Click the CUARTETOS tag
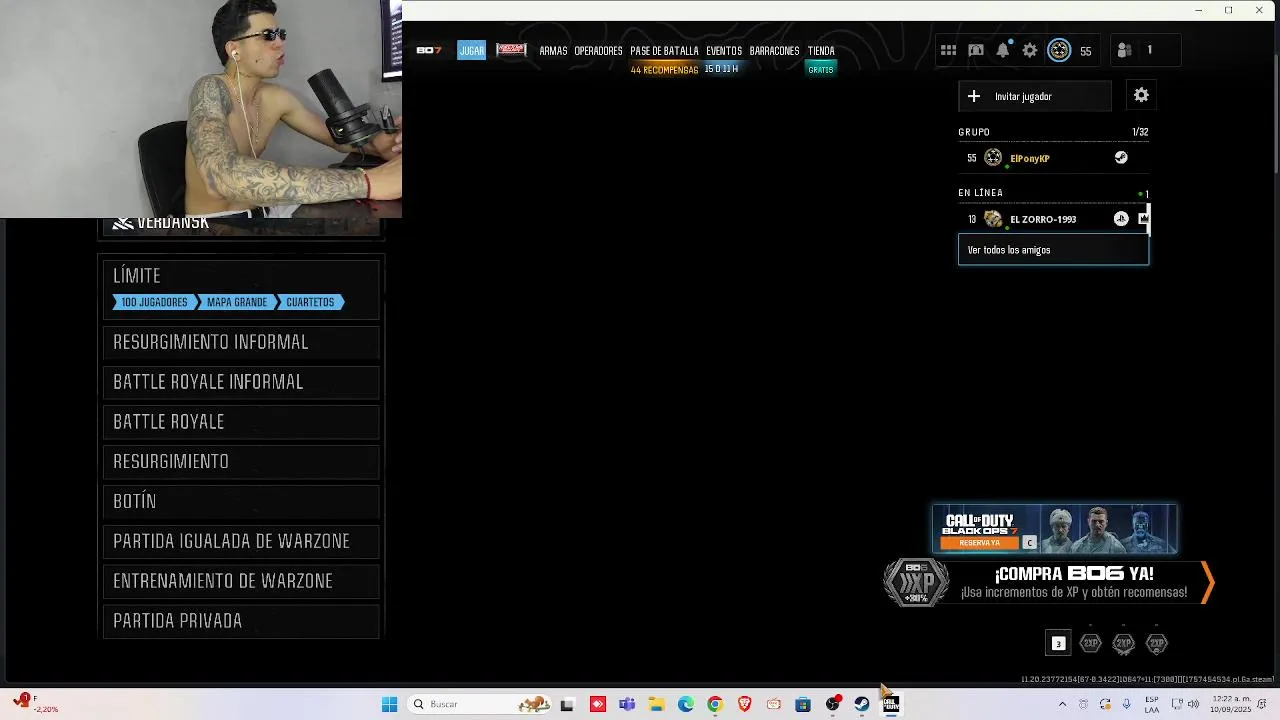Viewport: 1280px width, 720px height. point(311,302)
